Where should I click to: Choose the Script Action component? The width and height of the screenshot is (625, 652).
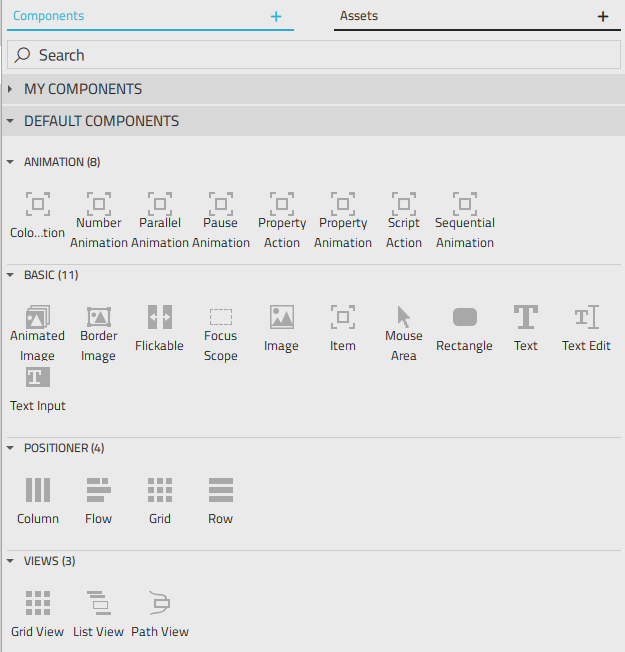404,205
